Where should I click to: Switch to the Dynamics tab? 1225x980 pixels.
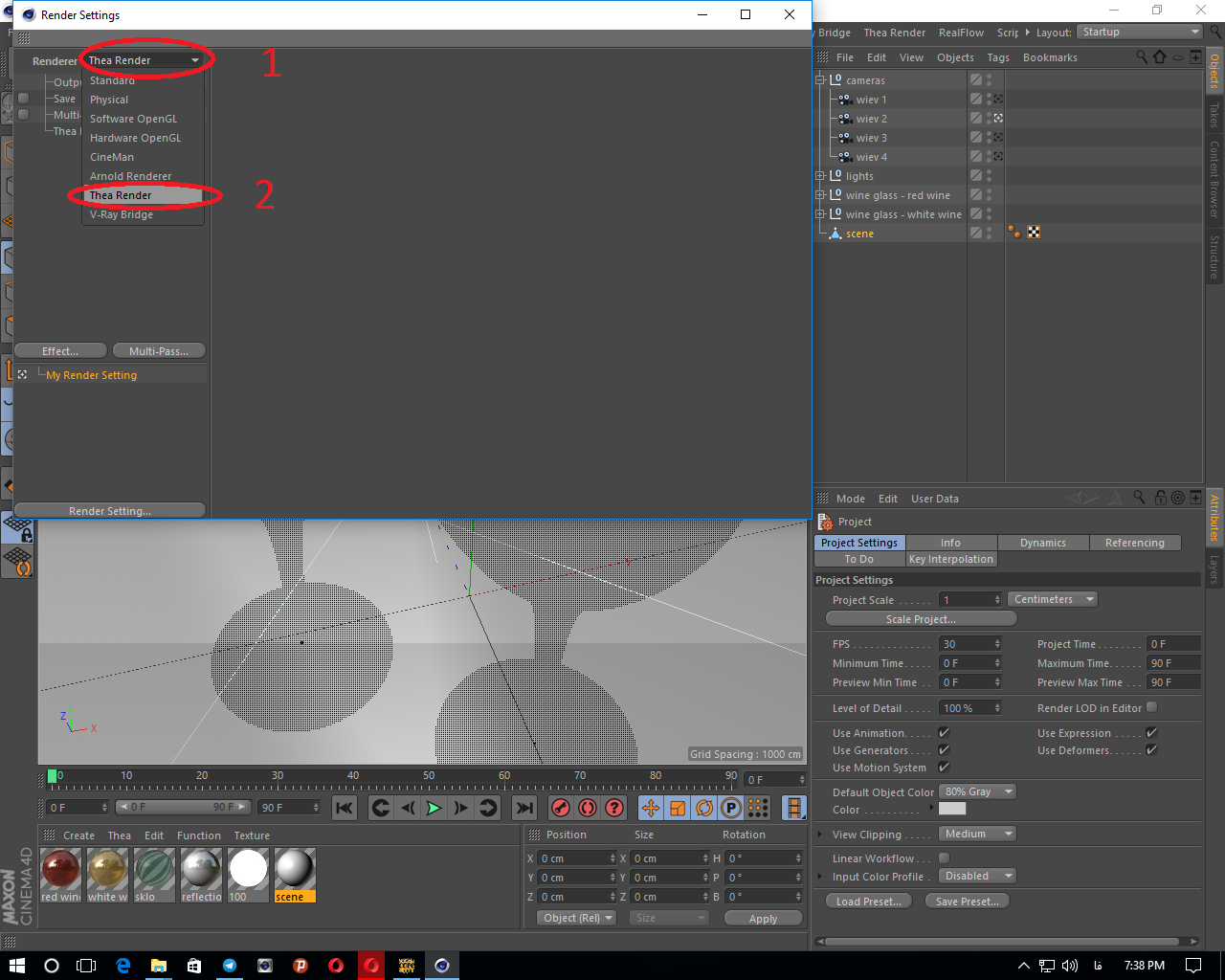1043,543
